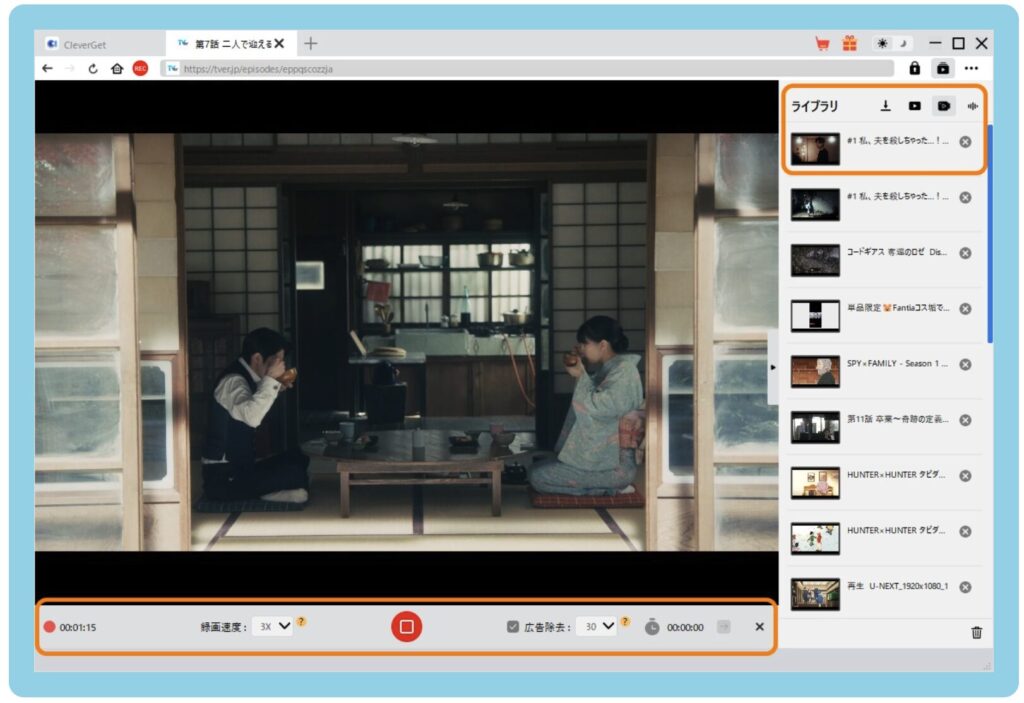Select the コードギアス 奪還のロゼ title

(x=897, y=252)
